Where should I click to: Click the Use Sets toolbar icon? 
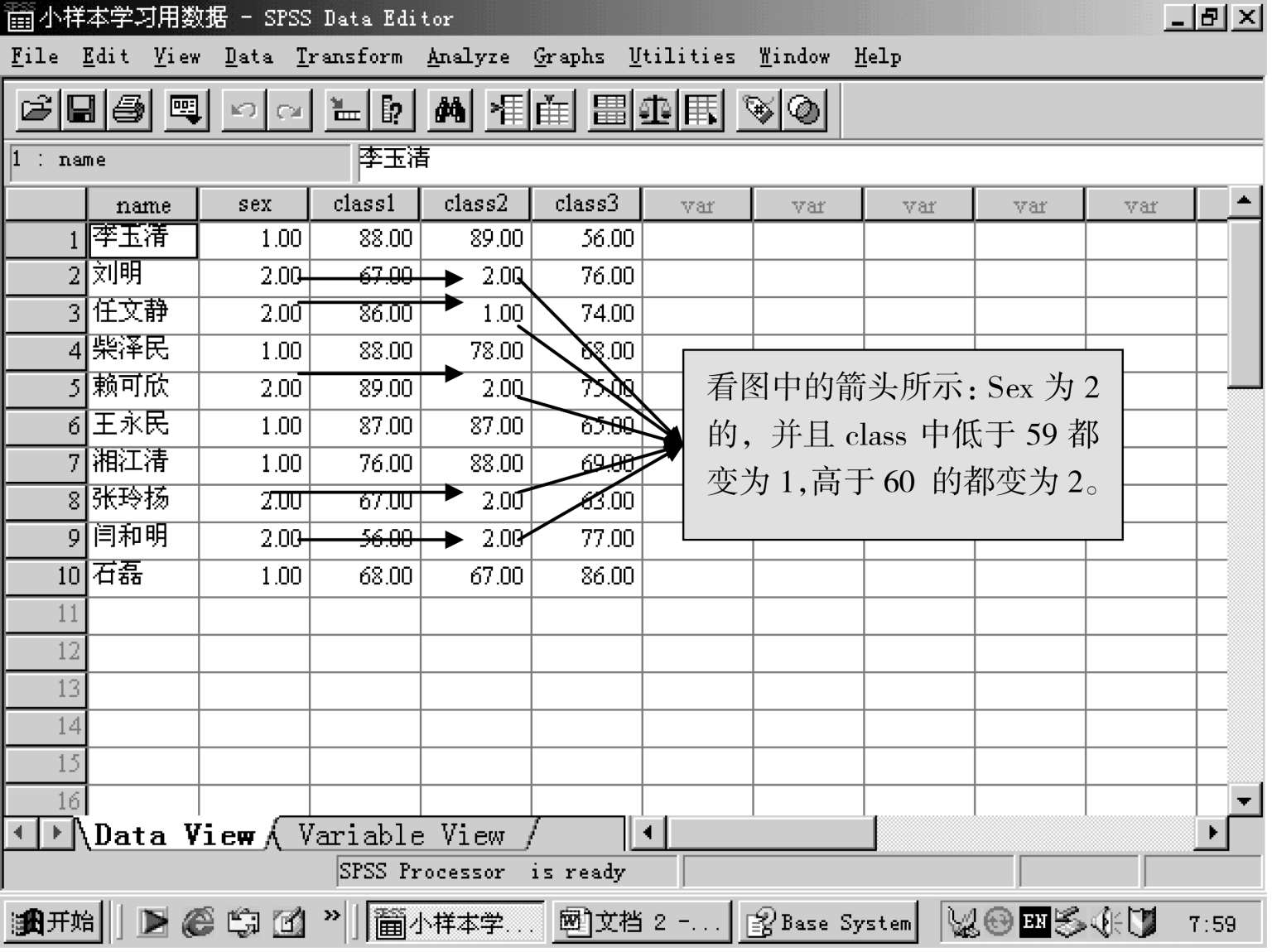[x=803, y=110]
